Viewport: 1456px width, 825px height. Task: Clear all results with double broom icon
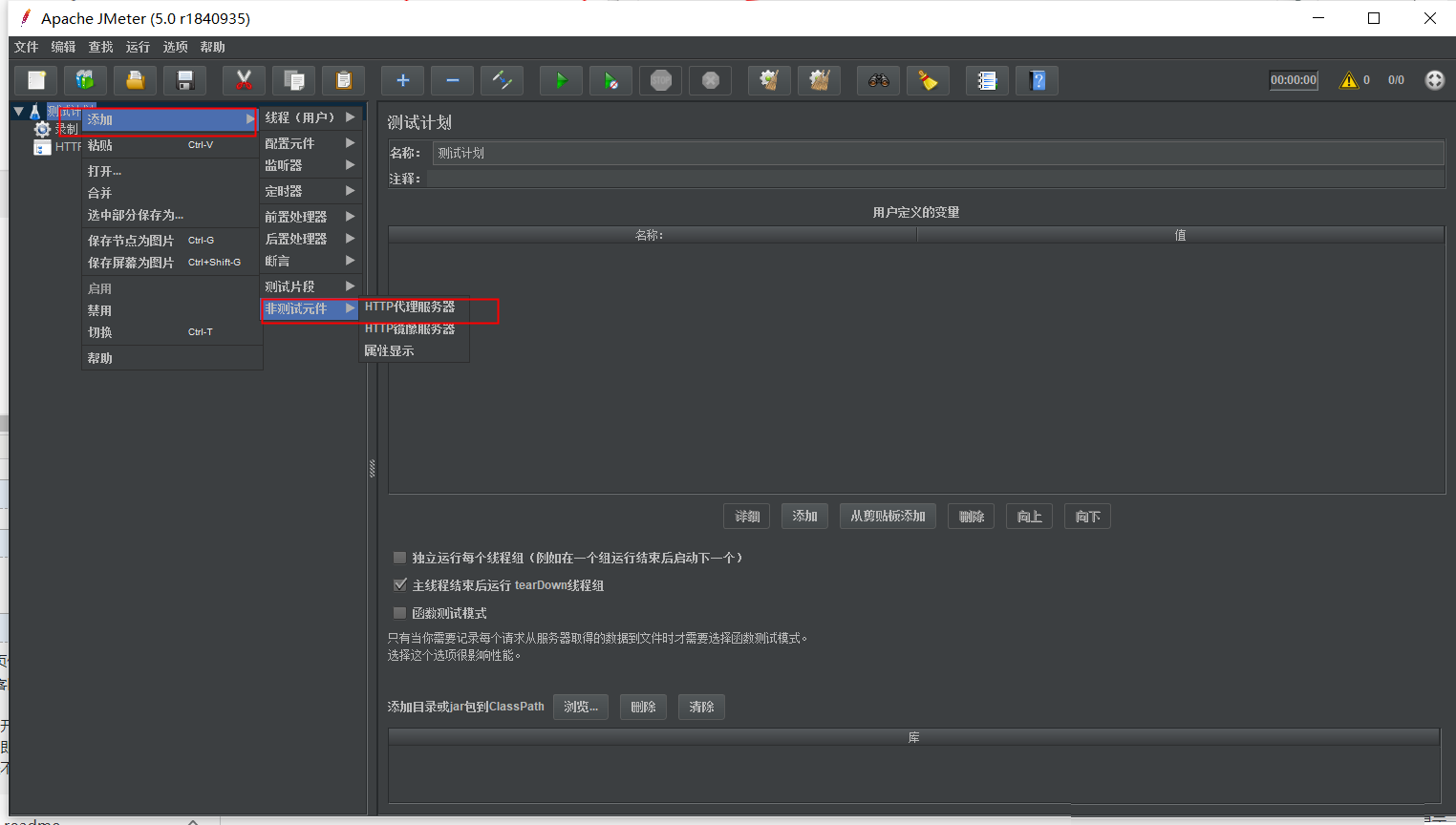[819, 80]
